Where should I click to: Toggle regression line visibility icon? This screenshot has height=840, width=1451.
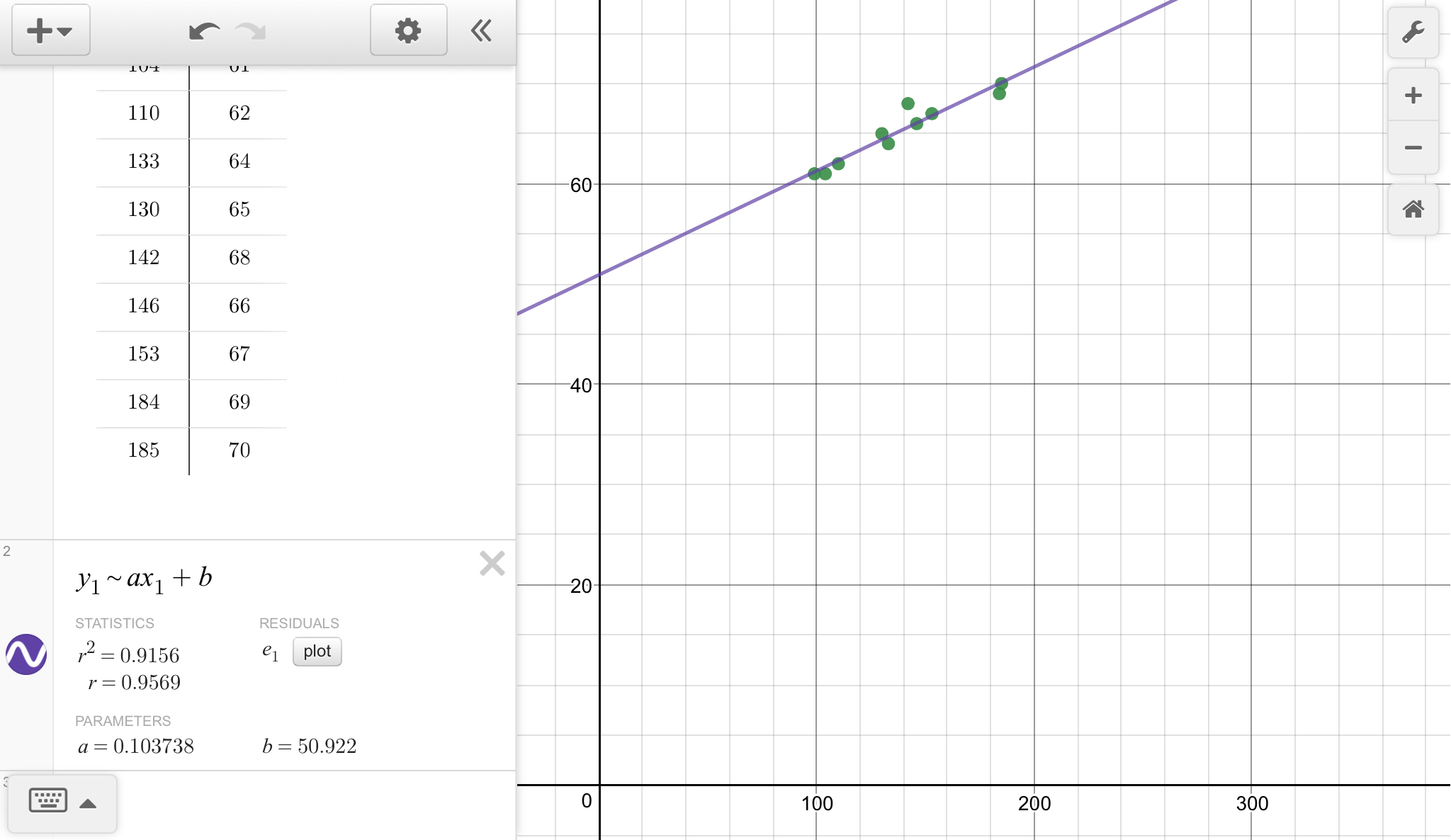26,654
